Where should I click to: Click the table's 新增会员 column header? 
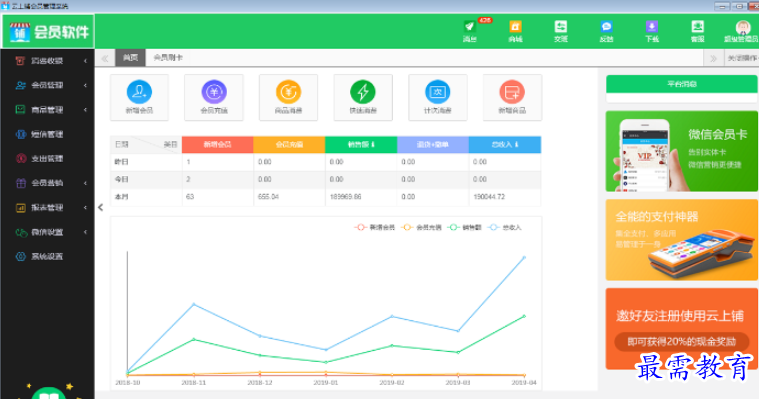pos(217,144)
